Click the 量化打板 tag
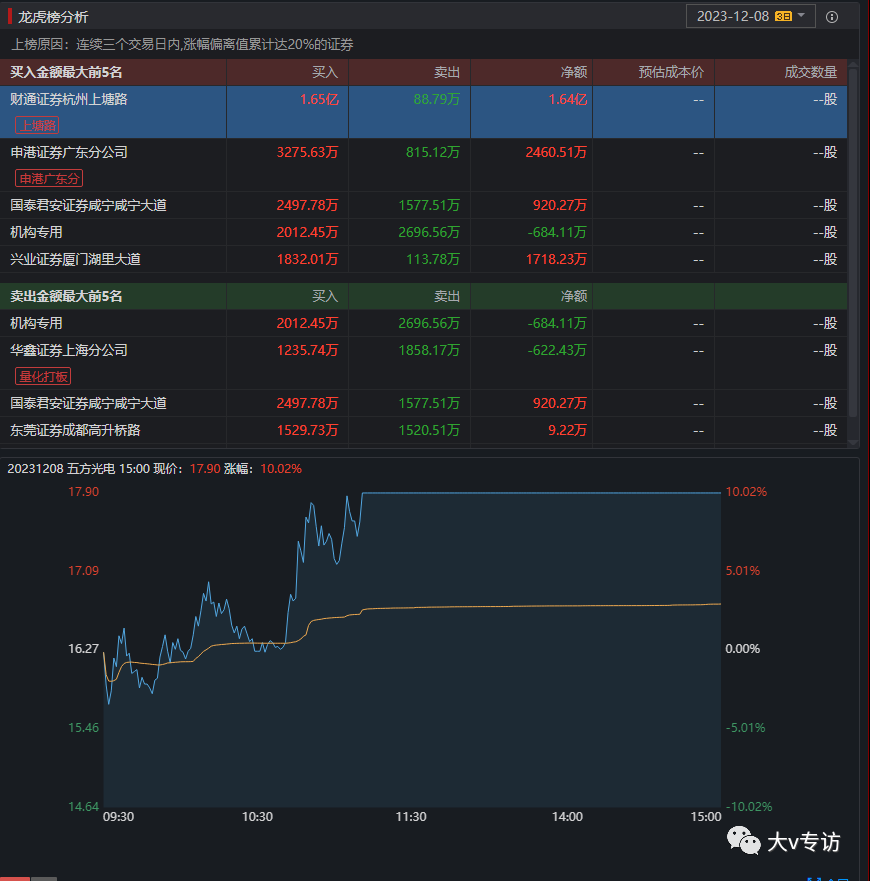Screen dimensions: 870x881 tap(43, 376)
